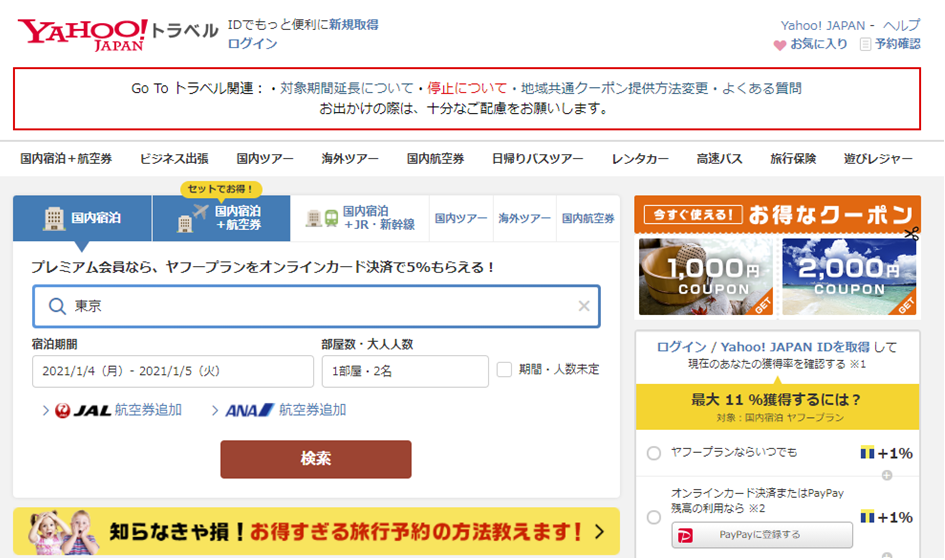
Task: Open the ヘルプ link
Action: (x=902, y=25)
